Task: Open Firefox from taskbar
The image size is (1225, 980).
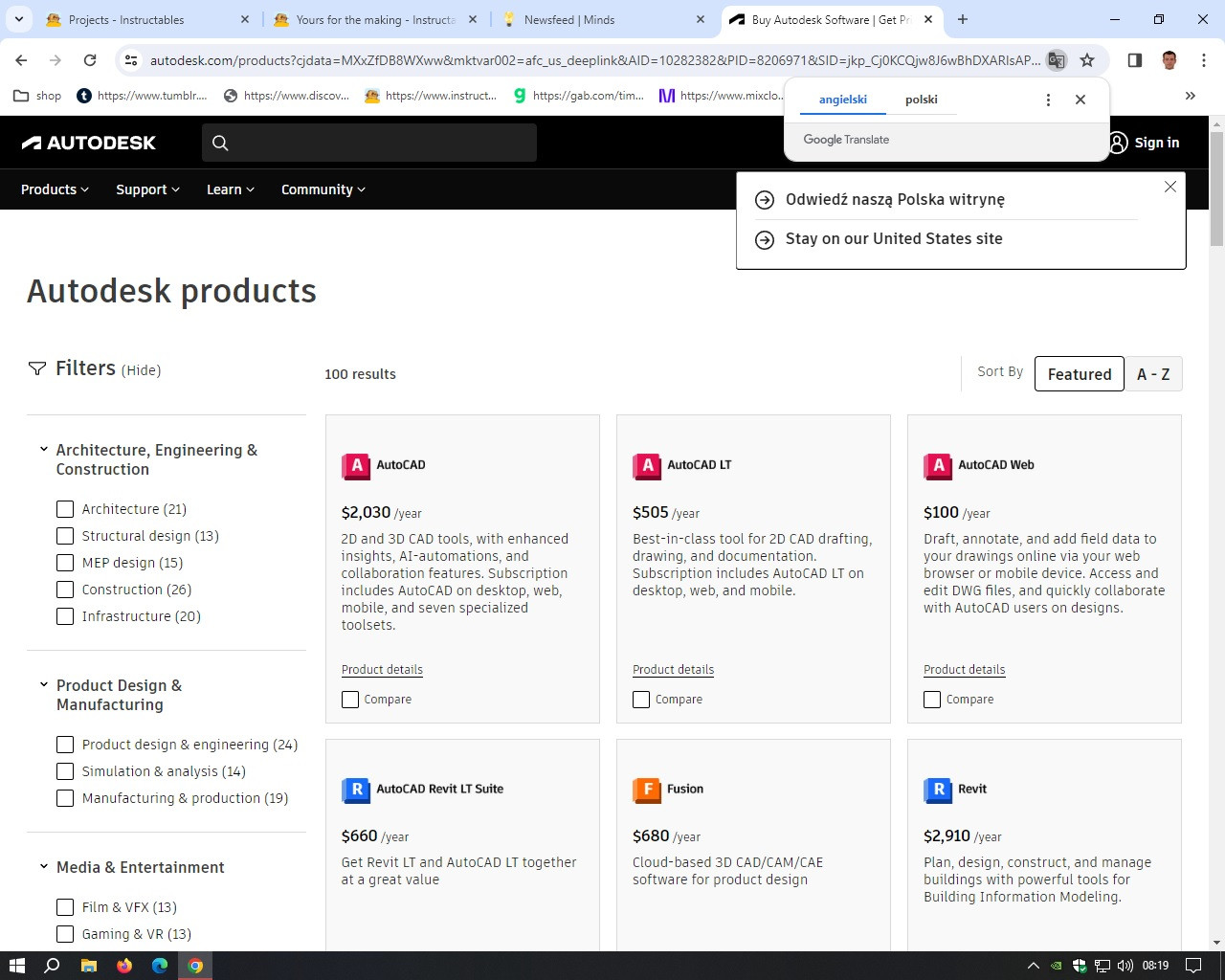Action: pos(123,966)
